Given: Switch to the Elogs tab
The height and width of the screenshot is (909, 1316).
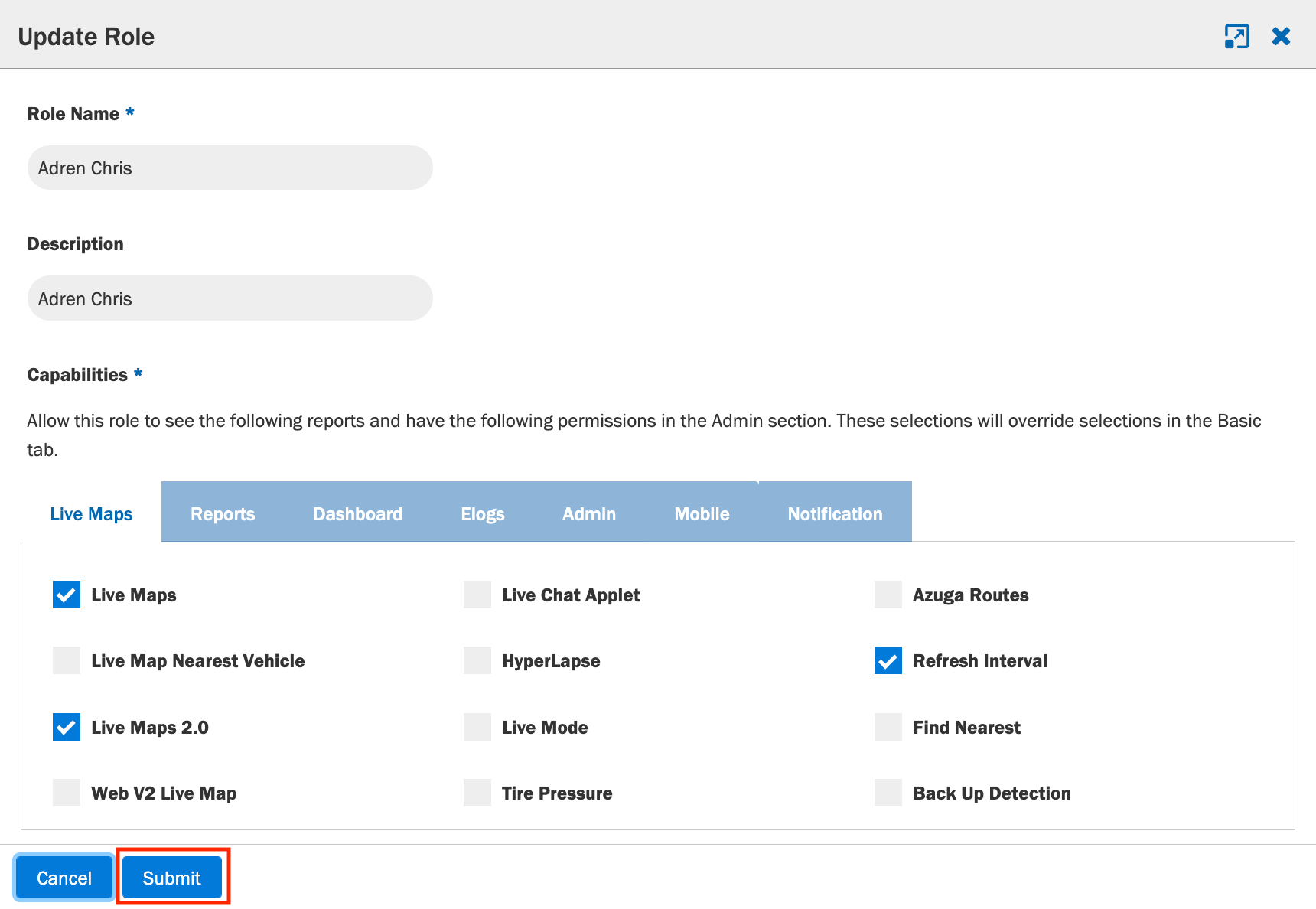Looking at the screenshot, I should tap(483, 514).
